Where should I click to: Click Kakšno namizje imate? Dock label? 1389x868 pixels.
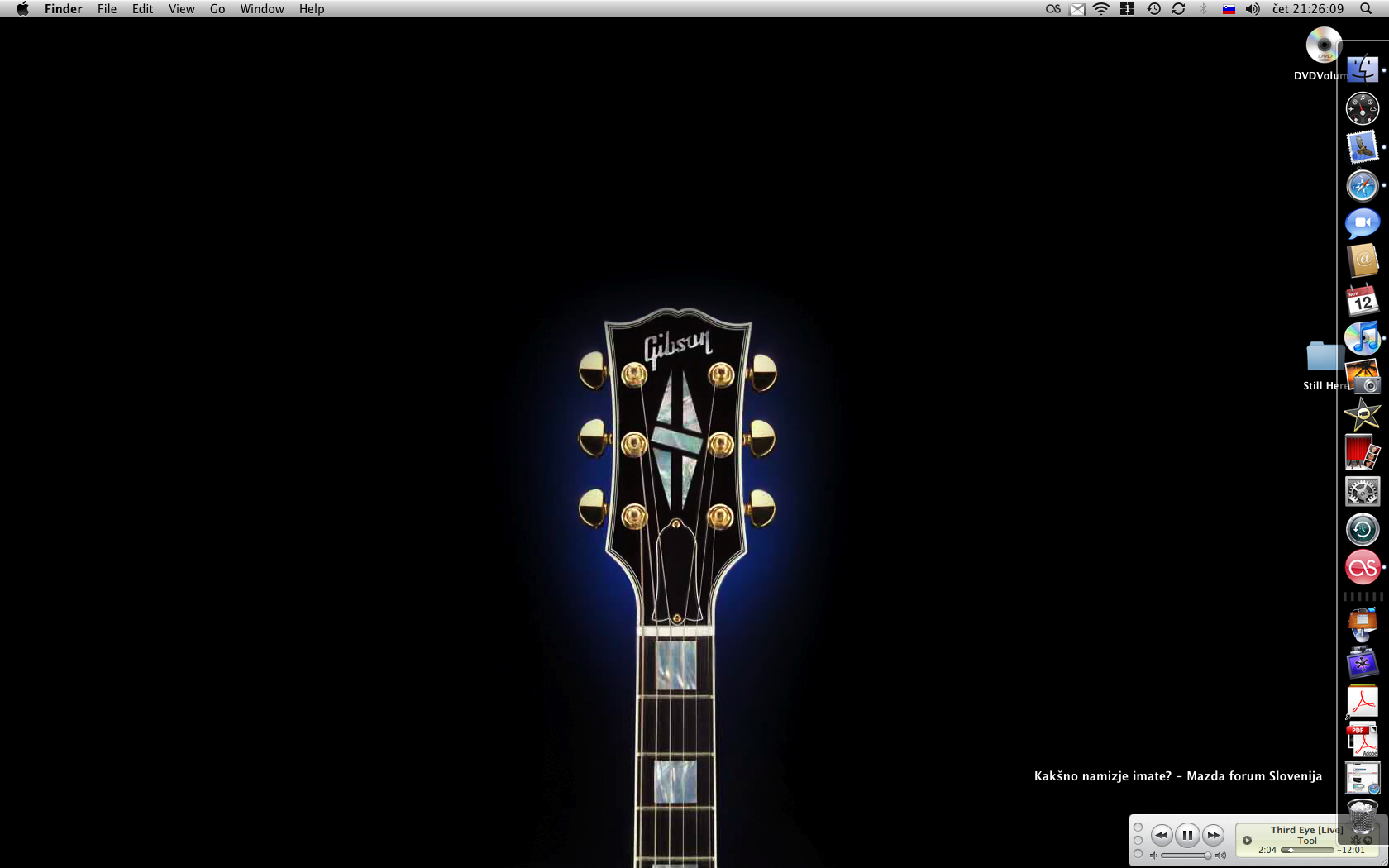pos(1178,776)
